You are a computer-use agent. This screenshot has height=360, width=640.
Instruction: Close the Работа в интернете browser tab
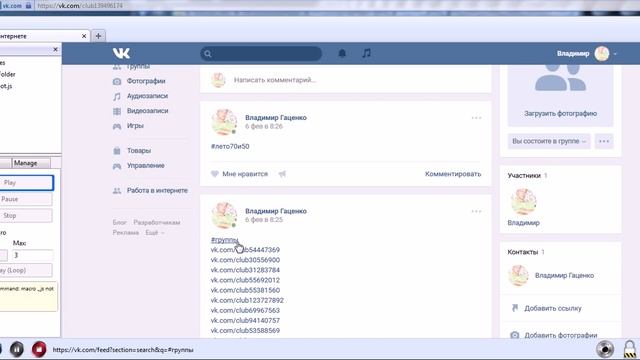tap(84, 36)
